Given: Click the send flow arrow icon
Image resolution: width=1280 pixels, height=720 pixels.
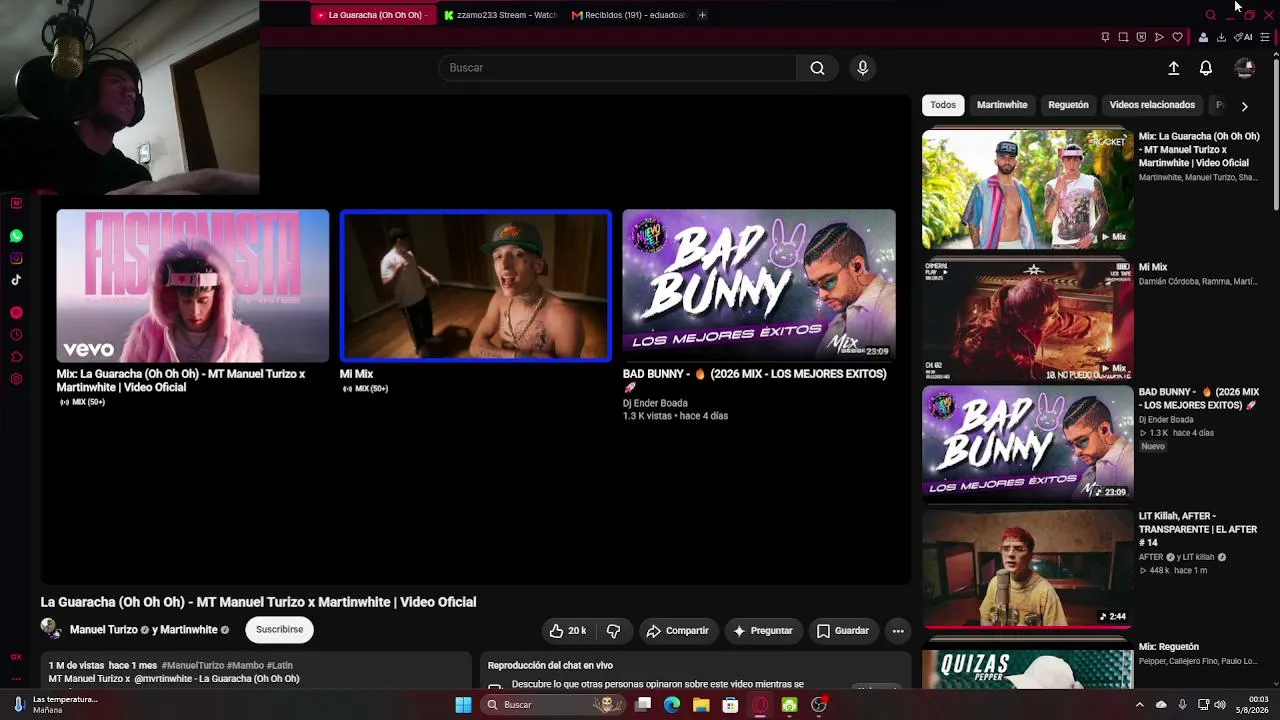Looking at the screenshot, I should 1159,37.
